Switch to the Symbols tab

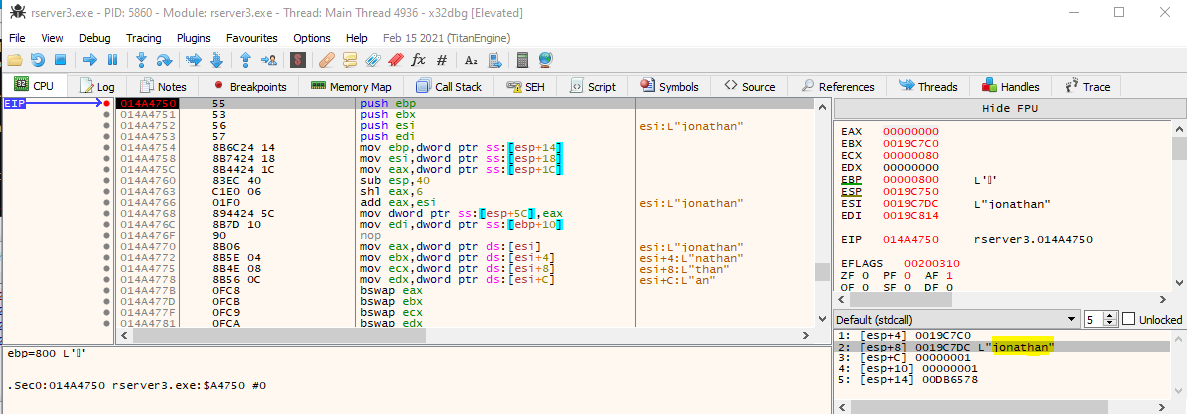[668, 86]
